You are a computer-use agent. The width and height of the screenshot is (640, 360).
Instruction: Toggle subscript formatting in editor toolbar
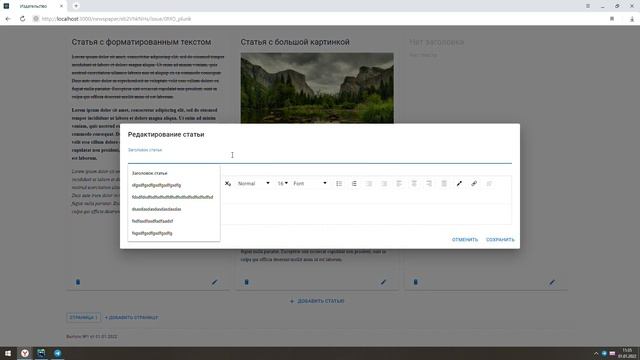(228, 184)
